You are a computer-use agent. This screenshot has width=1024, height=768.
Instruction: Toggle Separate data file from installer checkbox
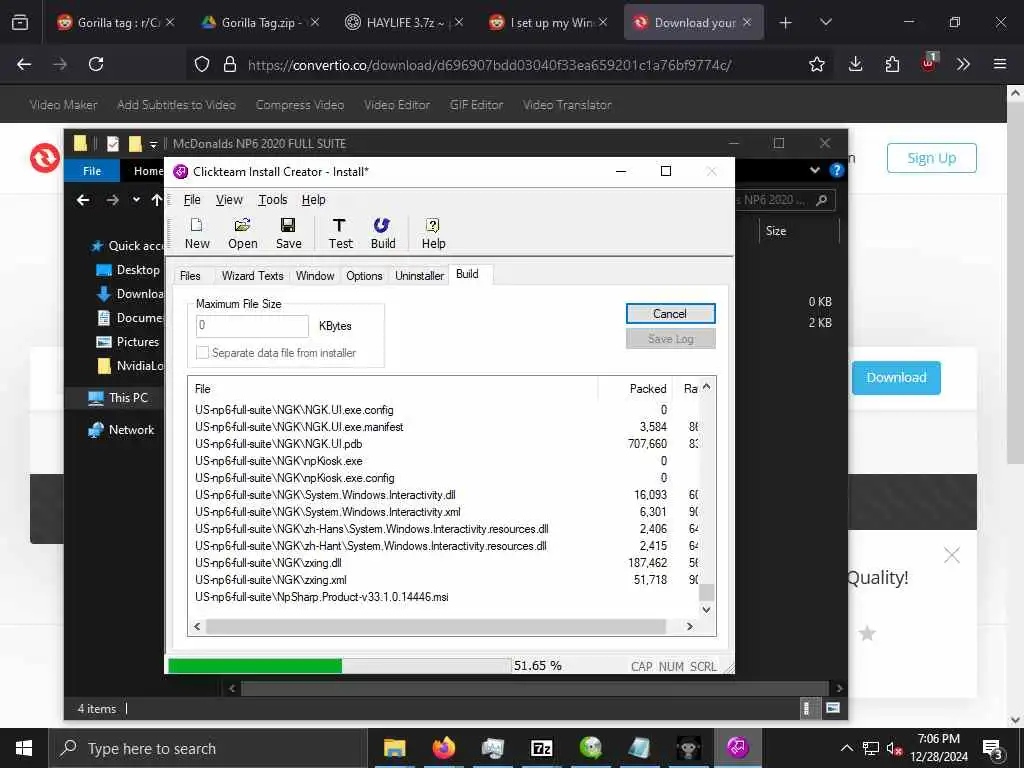point(202,353)
